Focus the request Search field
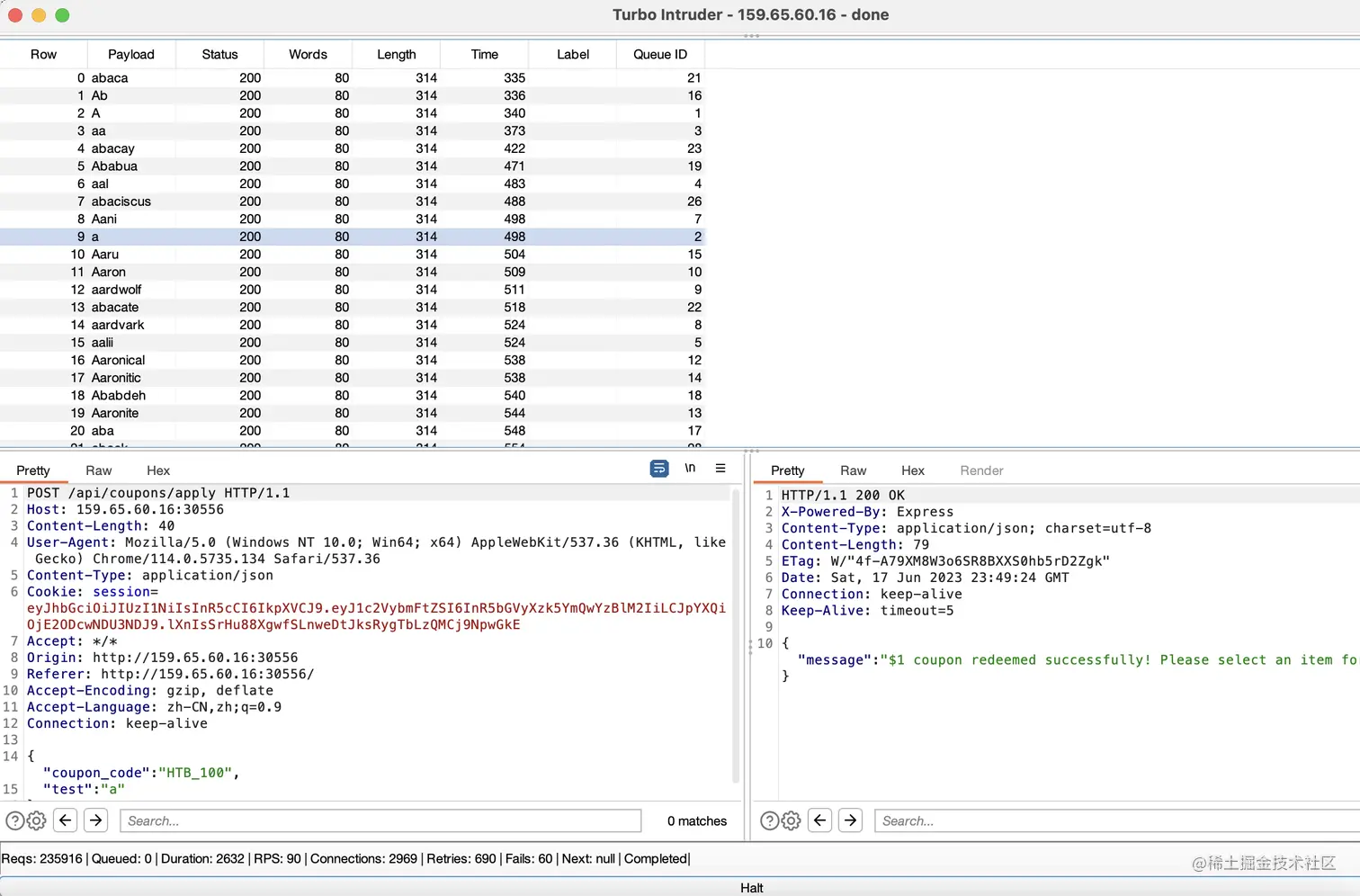 (x=380, y=820)
